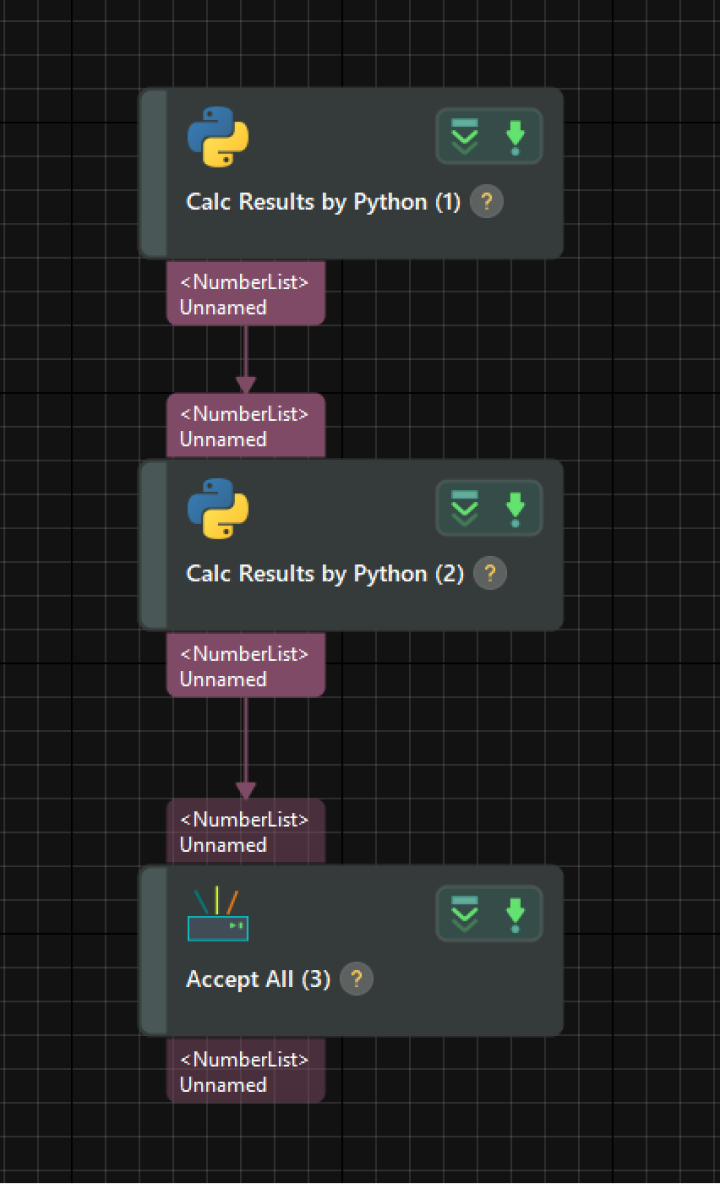The image size is (720, 1184).
Task: Click the Python icon on Calc Results by Python (2)
Action: (x=218, y=508)
